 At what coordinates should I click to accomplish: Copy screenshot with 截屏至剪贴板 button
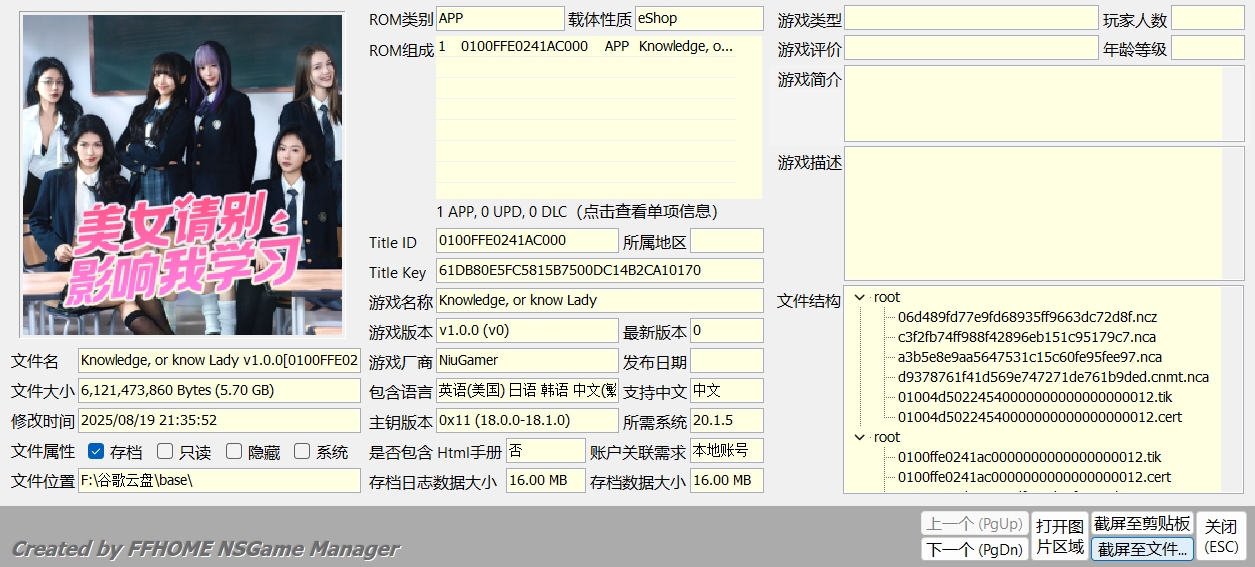click(1142, 524)
